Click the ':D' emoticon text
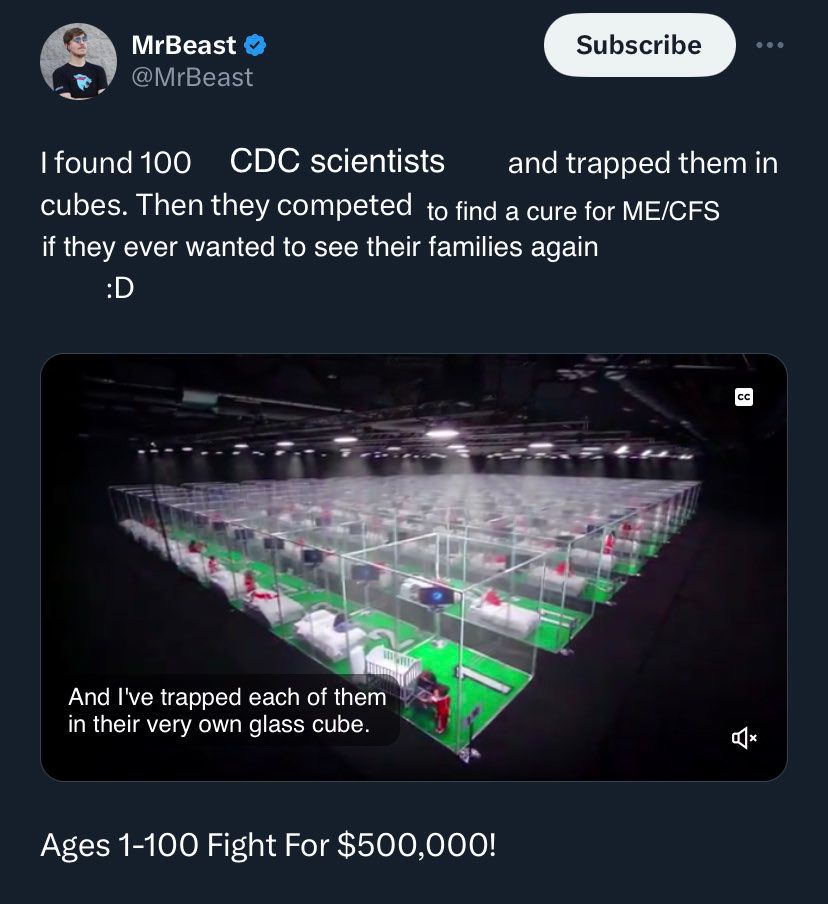This screenshot has width=828, height=904. 119,288
